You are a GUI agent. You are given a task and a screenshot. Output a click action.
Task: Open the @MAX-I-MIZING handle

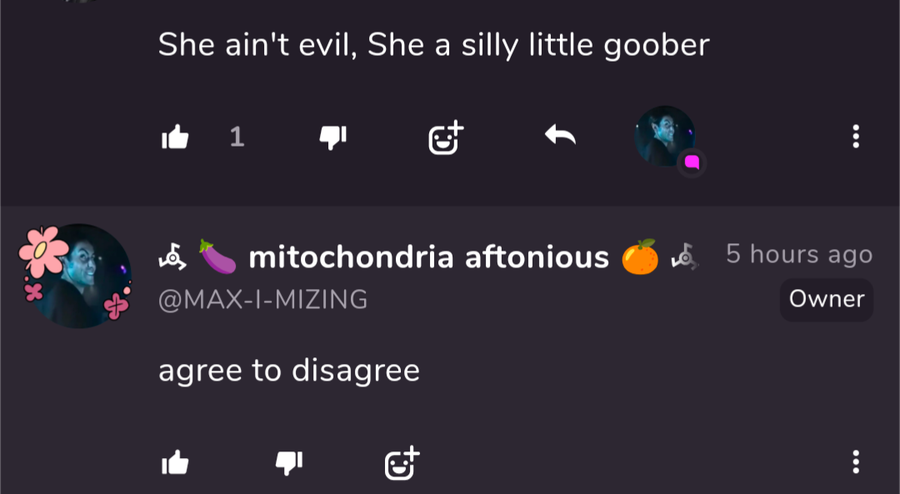[x=263, y=299]
